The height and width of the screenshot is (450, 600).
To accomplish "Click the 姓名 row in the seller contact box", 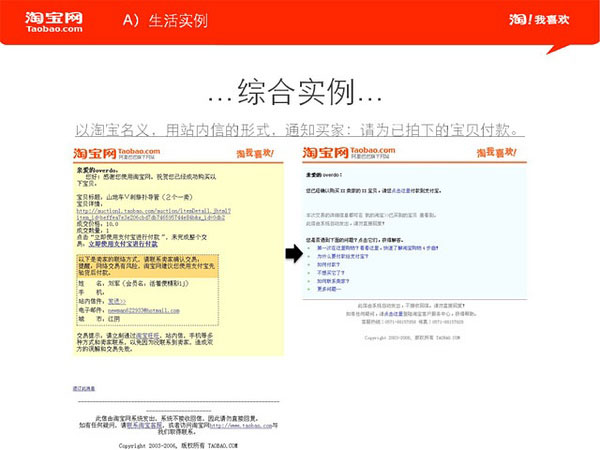I will (134, 284).
